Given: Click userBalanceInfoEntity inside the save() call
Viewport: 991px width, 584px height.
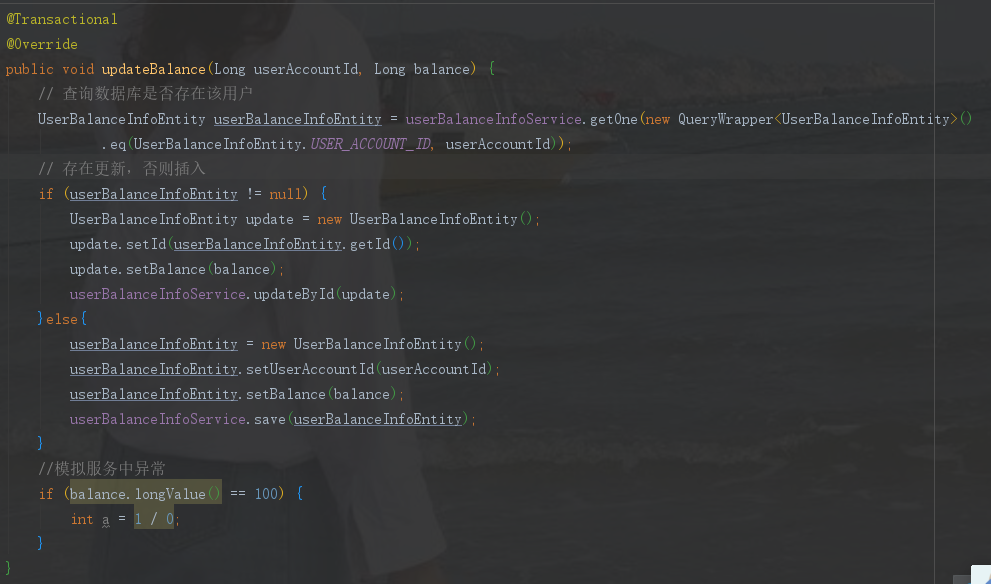Looking at the screenshot, I should [378, 420].
